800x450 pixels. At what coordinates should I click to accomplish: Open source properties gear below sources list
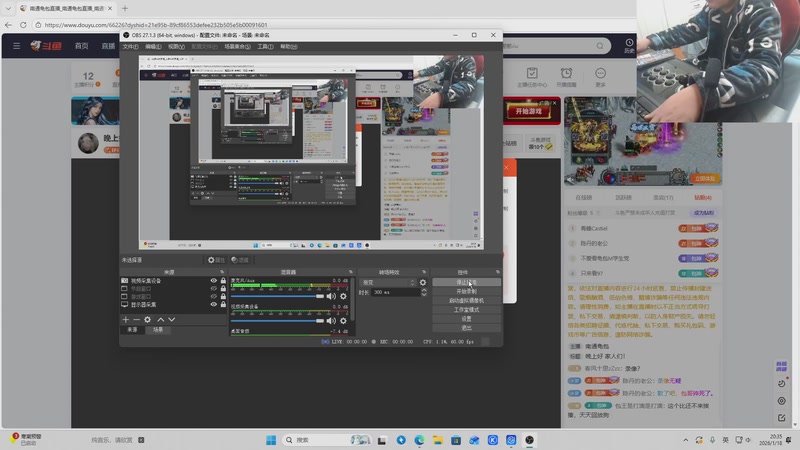(147, 319)
